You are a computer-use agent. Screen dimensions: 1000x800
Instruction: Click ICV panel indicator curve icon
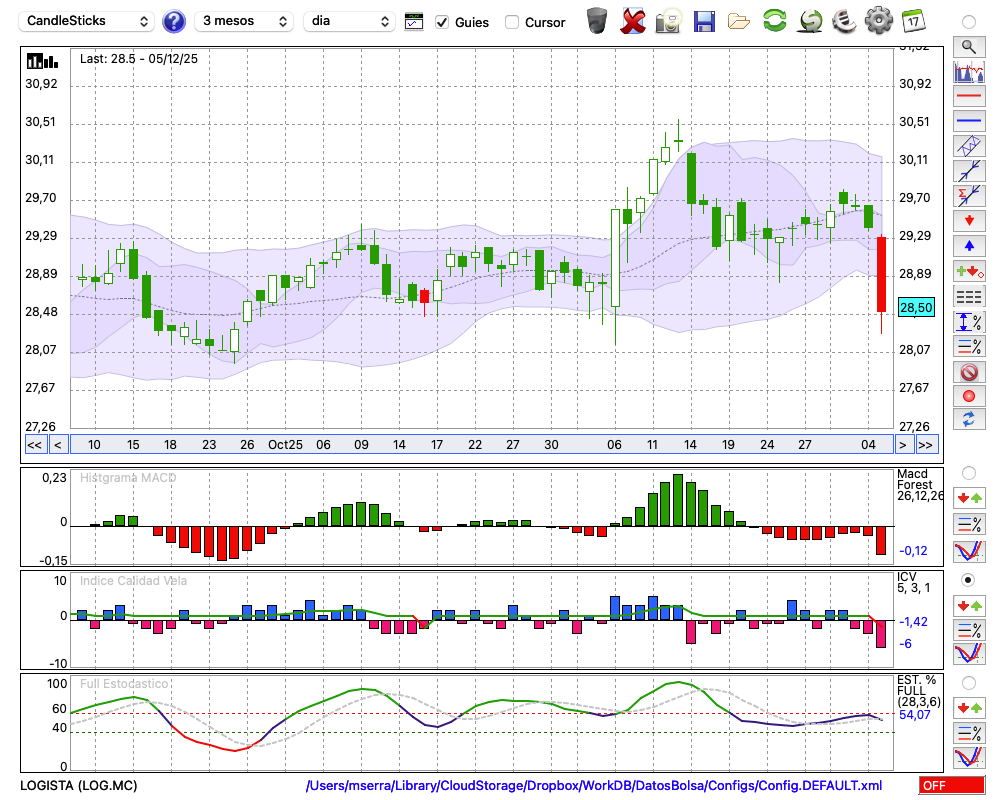[x=969, y=653]
